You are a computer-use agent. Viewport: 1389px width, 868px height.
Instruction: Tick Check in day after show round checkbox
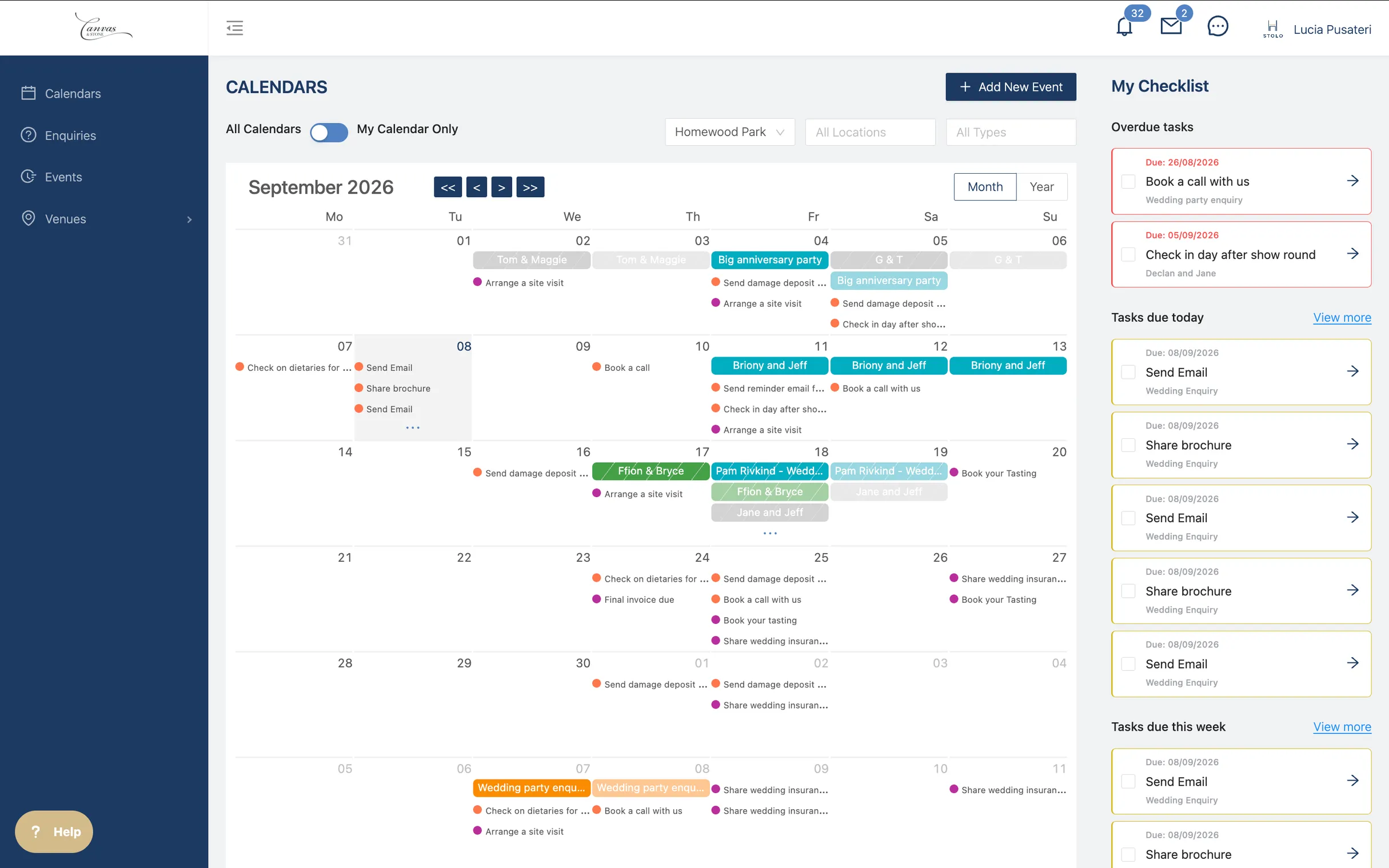[1128, 254]
